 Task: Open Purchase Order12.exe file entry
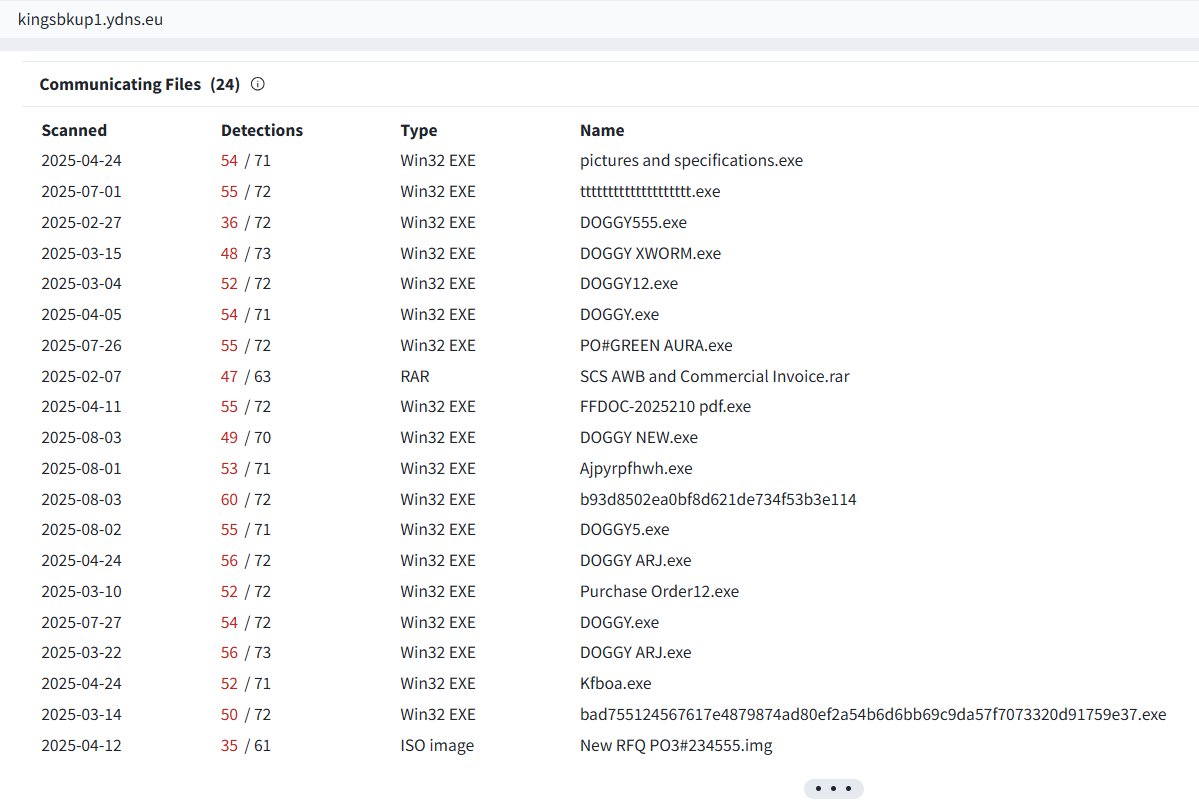point(659,591)
